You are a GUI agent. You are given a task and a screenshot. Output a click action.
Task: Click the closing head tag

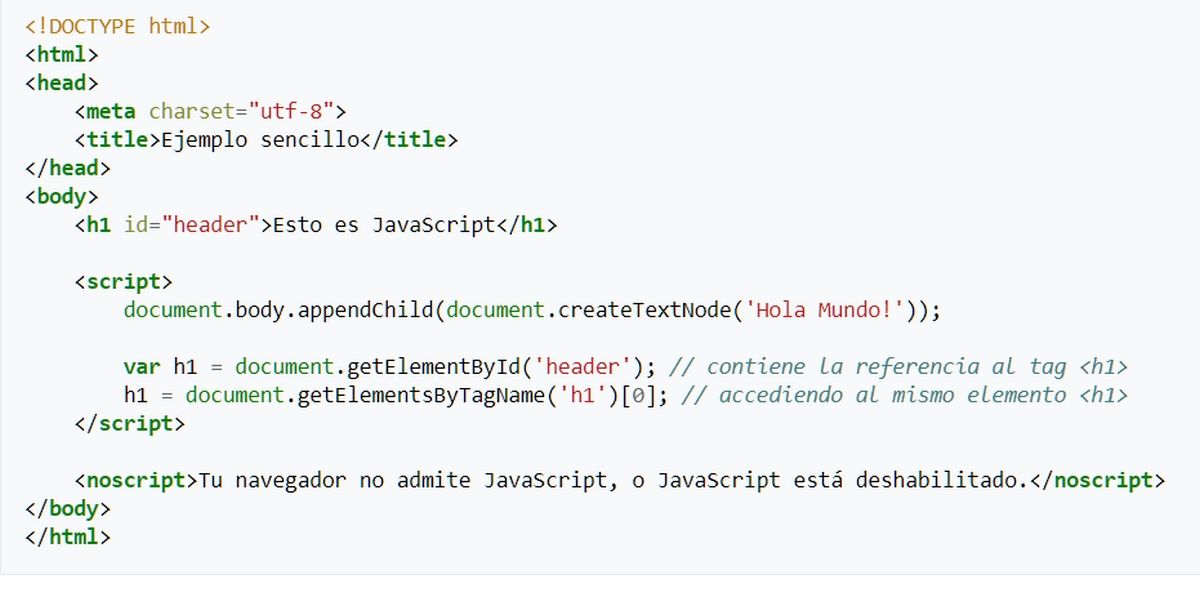tap(67, 168)
